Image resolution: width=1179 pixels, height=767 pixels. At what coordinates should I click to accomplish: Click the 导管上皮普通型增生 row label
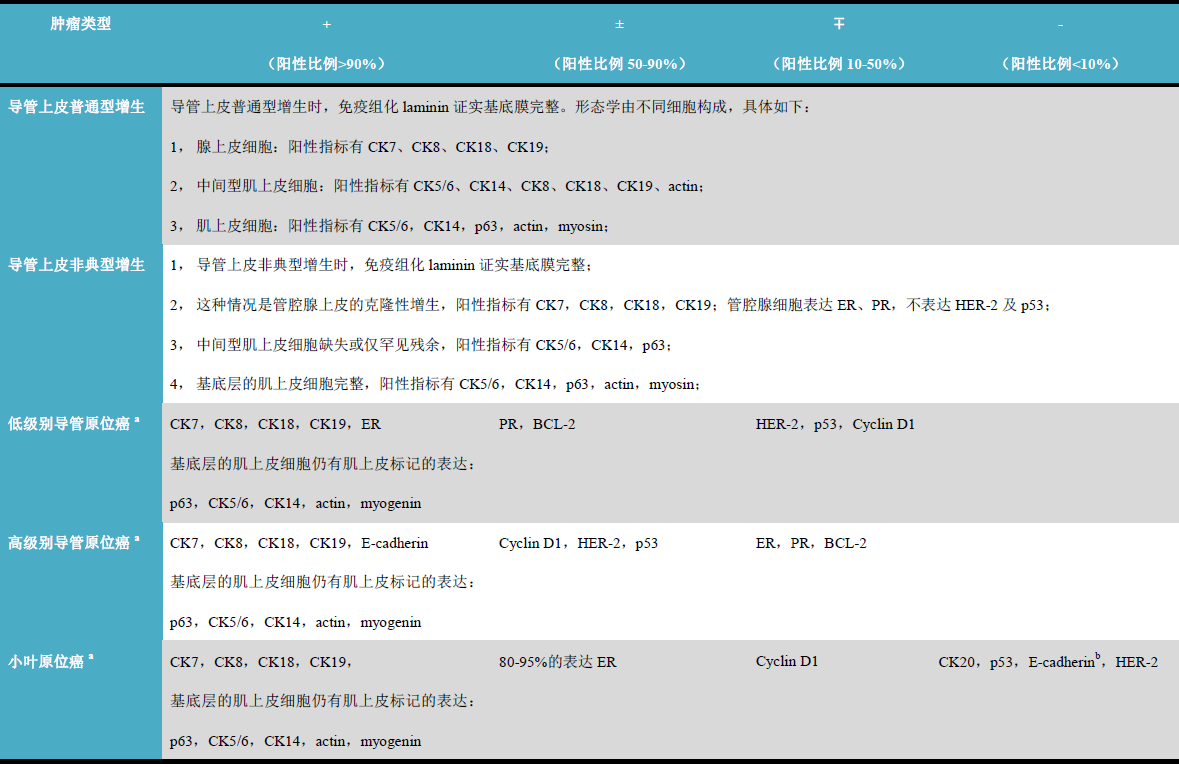[x=78, y=106]
